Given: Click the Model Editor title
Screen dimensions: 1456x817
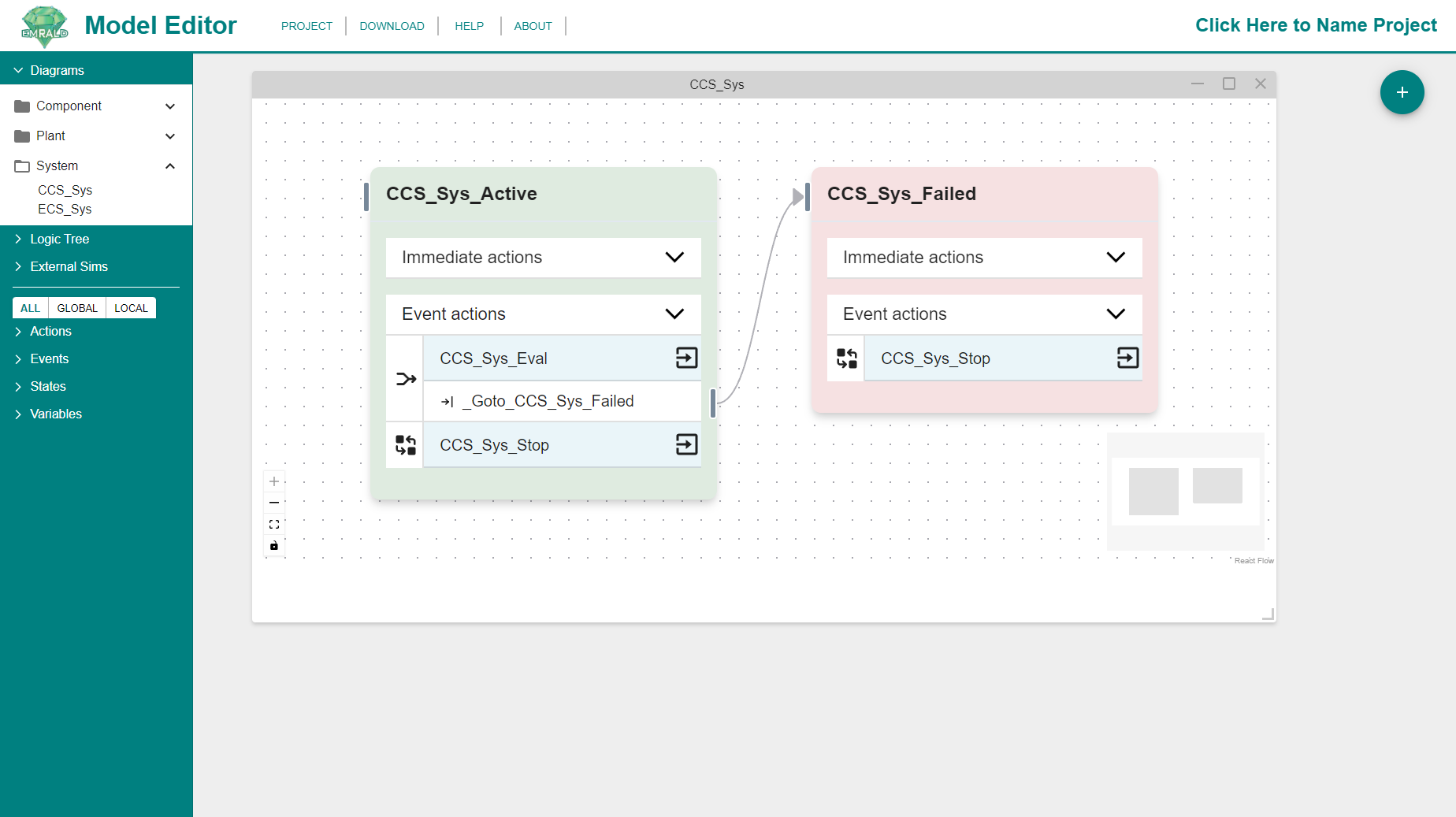Looking at the screenshot, I should [161, 25].
